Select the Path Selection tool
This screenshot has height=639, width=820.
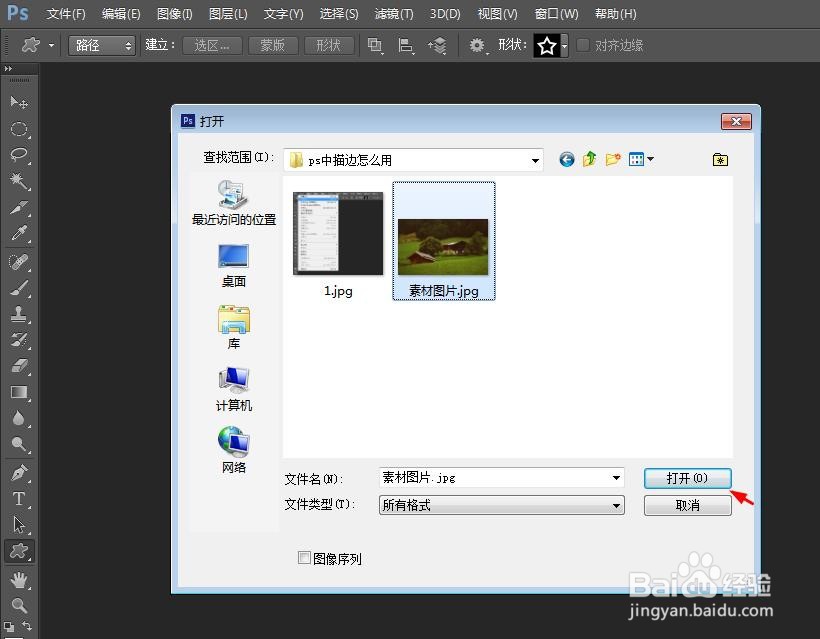coord(19,524)
